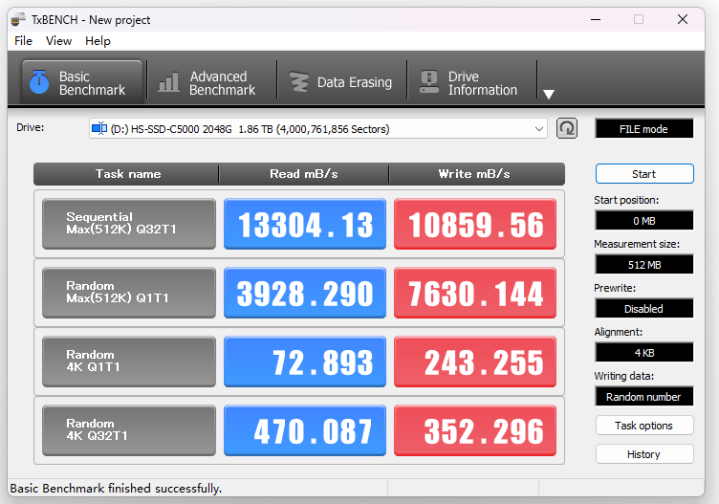This screenshot has height=504, width=719.
Task: Open the History button
Action: coord(644,454)
